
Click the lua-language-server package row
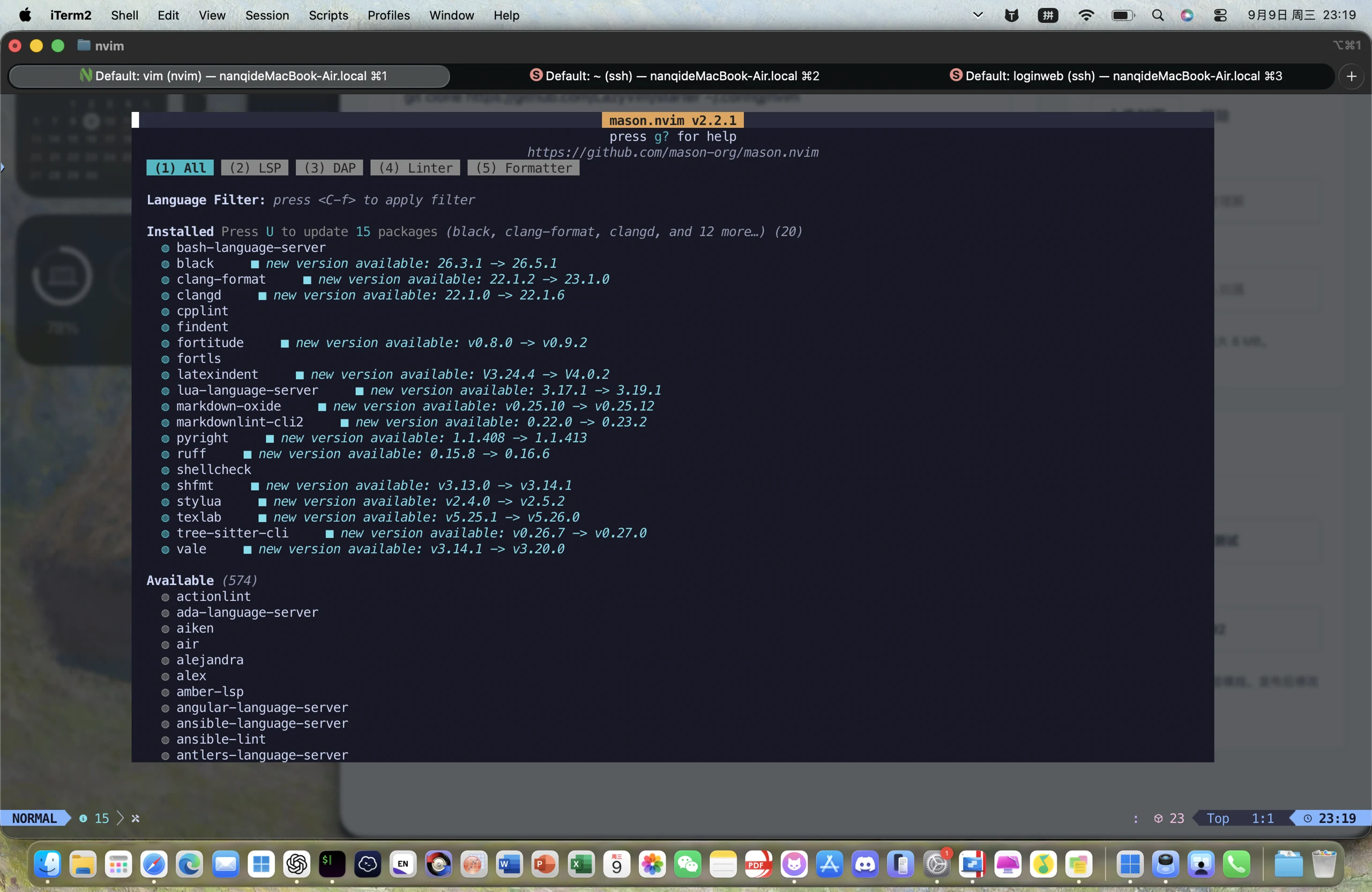pyautogui.click(x=411, y=390)
